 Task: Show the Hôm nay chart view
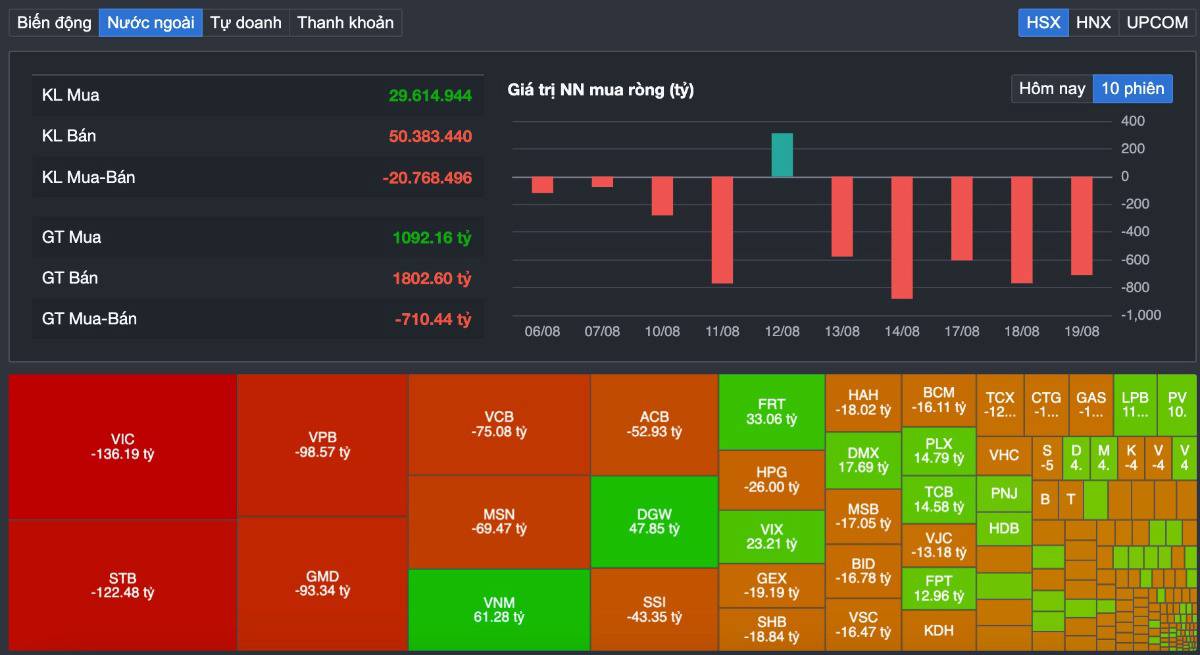[x=1052, y=88]
